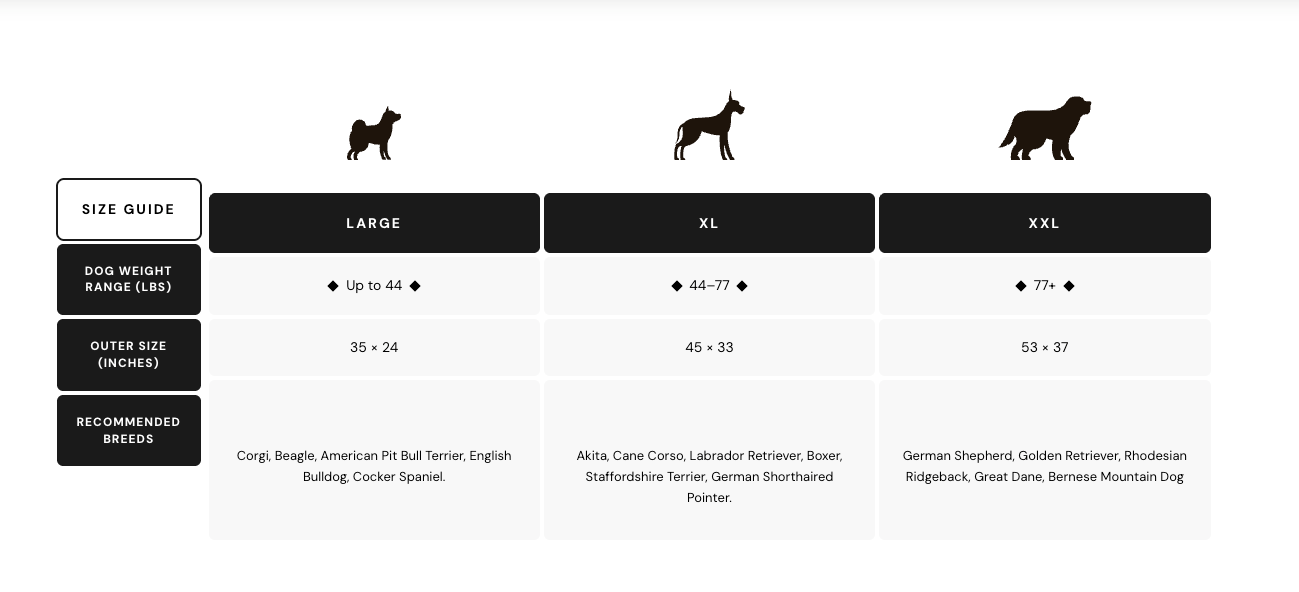Click the diamond left of 77+
Screen dimensions: 1299x592
(x=1021, y=286)
